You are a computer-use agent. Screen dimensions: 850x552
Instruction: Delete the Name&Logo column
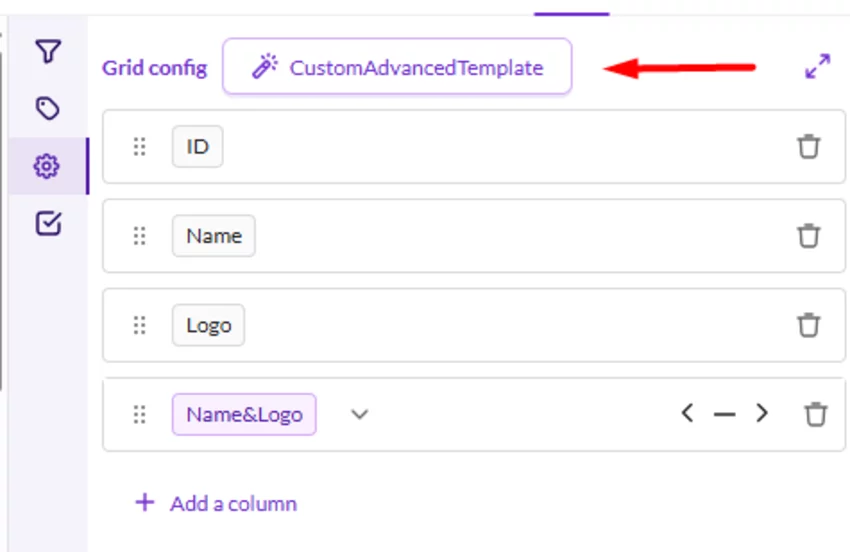[x=815, y=415]
